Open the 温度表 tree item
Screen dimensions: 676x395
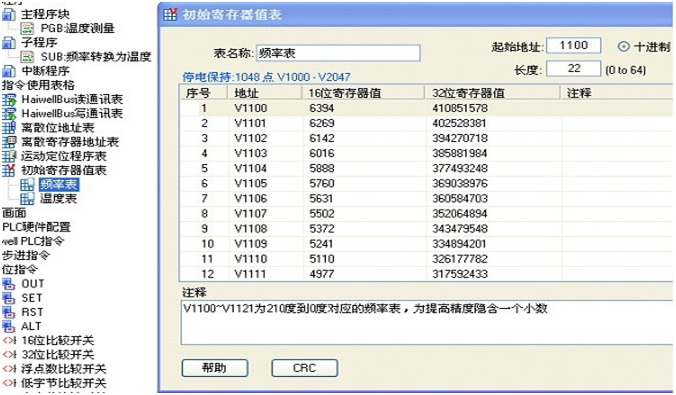(x=58, y=199)
